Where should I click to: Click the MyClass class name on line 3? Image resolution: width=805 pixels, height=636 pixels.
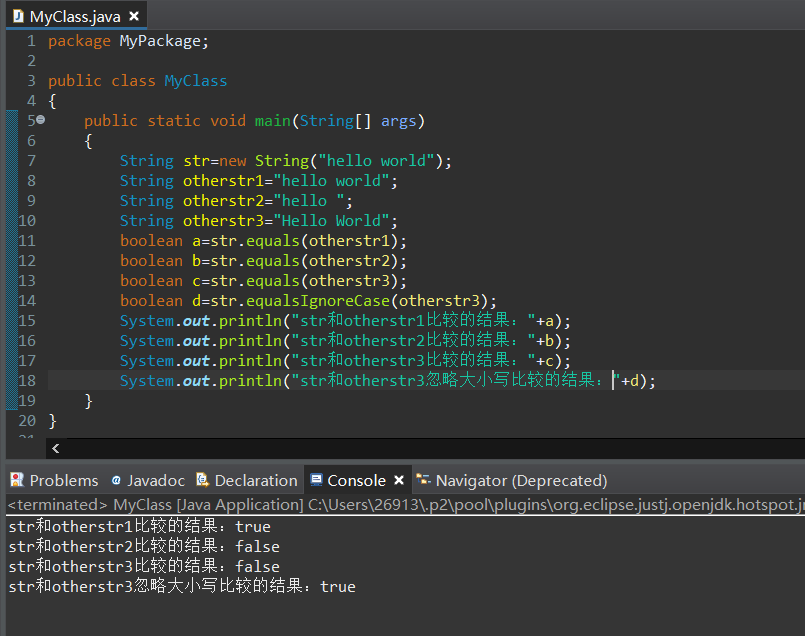[x=196, y=81]
